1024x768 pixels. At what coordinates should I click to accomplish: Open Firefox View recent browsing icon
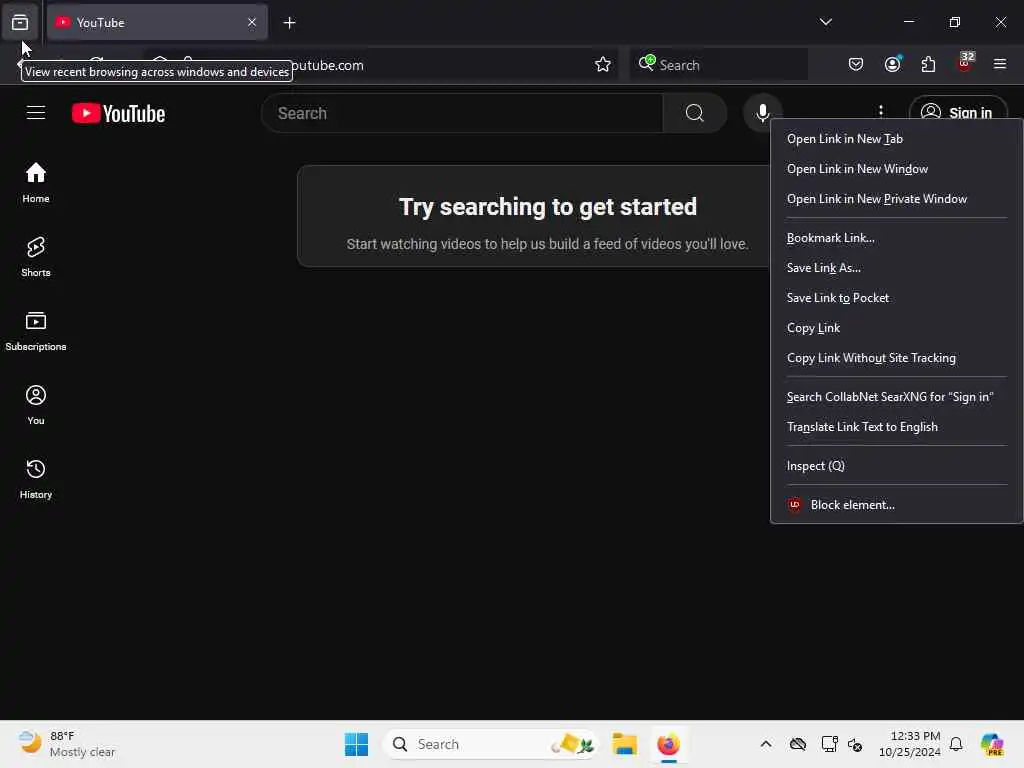click(x=20, y=22)
